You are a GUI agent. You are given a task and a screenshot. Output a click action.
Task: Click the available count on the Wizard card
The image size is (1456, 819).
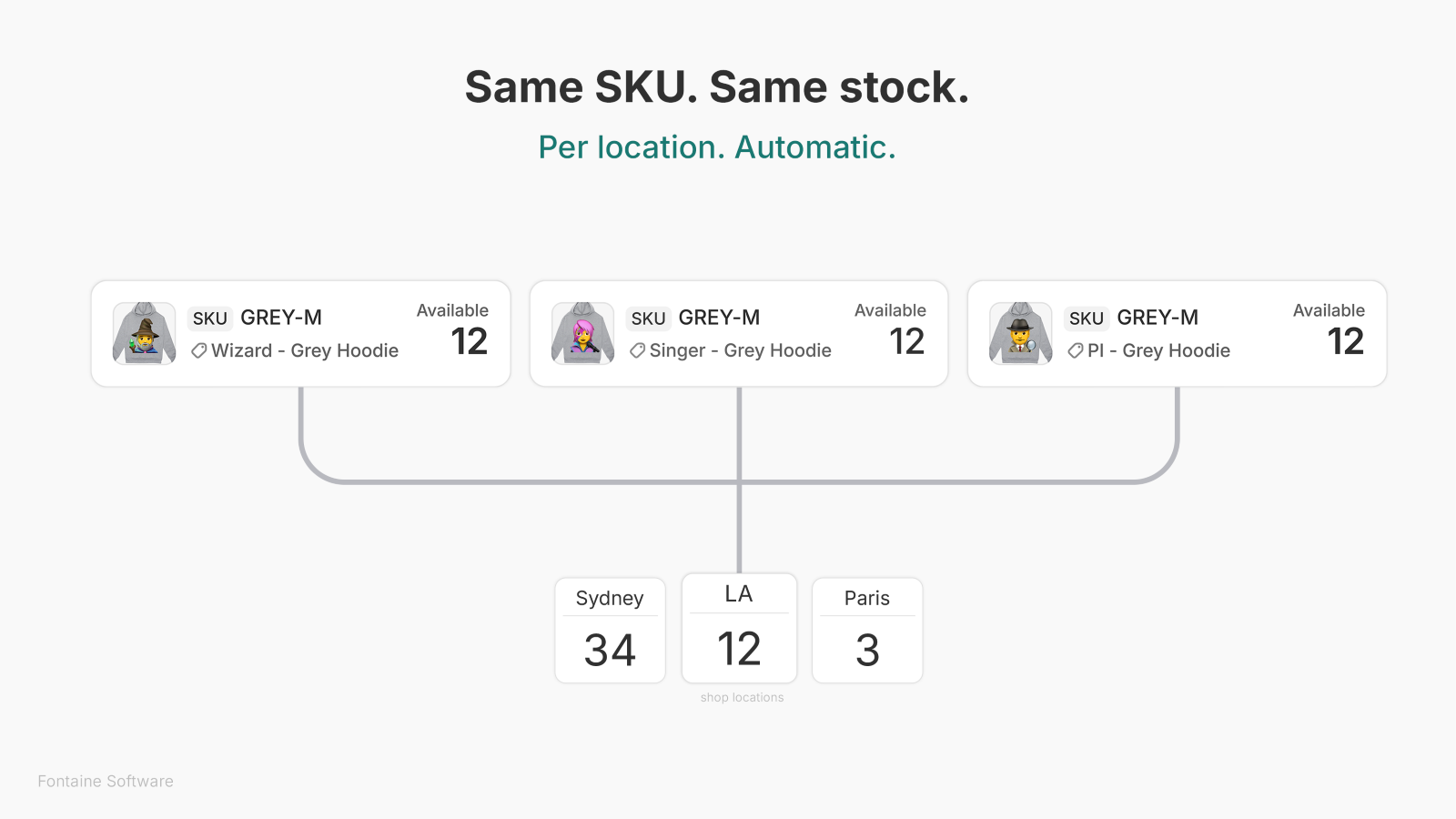click(x=470, y=341)
